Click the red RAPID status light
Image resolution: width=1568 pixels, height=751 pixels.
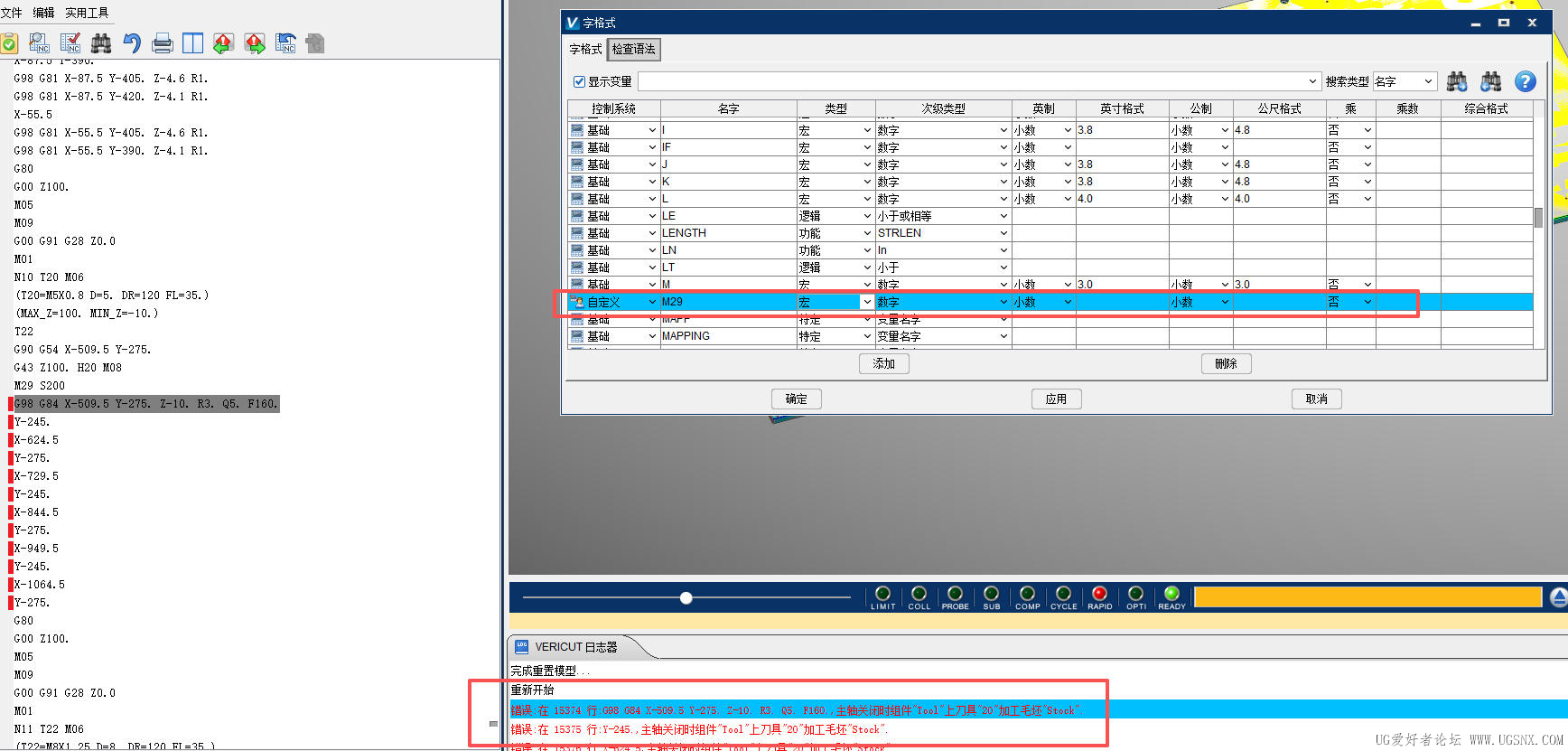point(1100,594)
